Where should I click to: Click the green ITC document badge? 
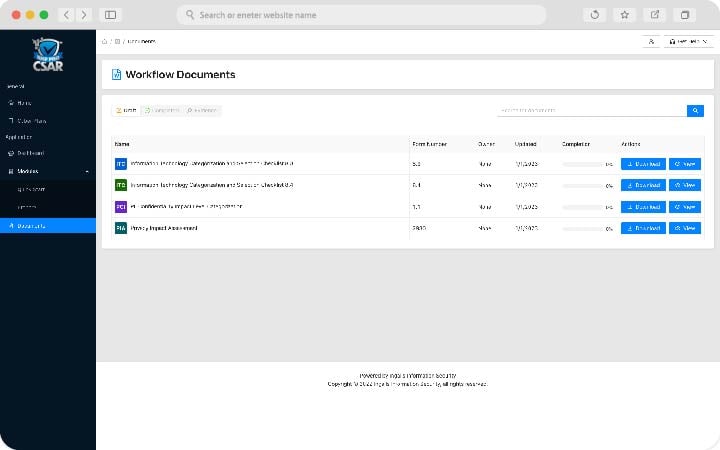coord(121,185)
